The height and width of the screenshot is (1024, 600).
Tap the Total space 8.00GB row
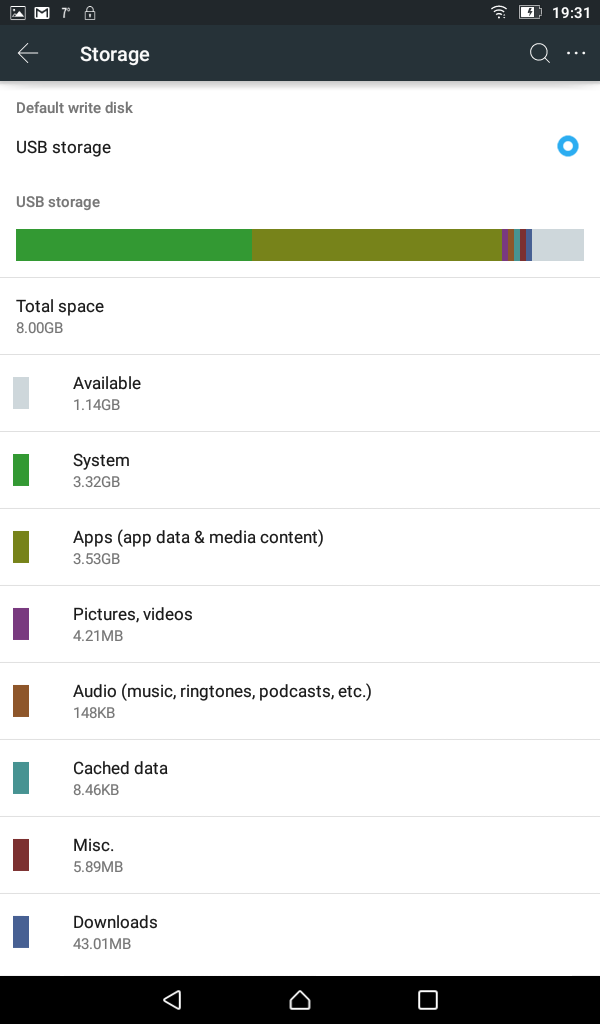[300, 317]
